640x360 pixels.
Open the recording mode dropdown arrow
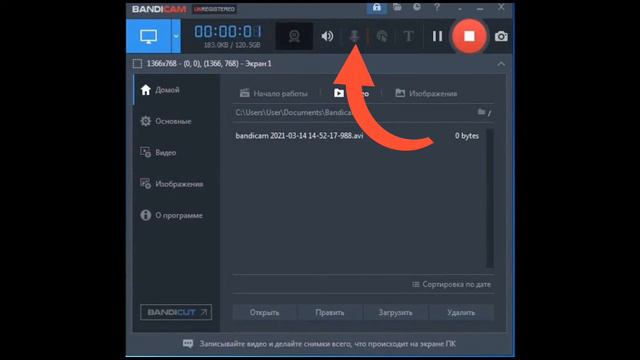pyautogui.click(x=176, y=36)
